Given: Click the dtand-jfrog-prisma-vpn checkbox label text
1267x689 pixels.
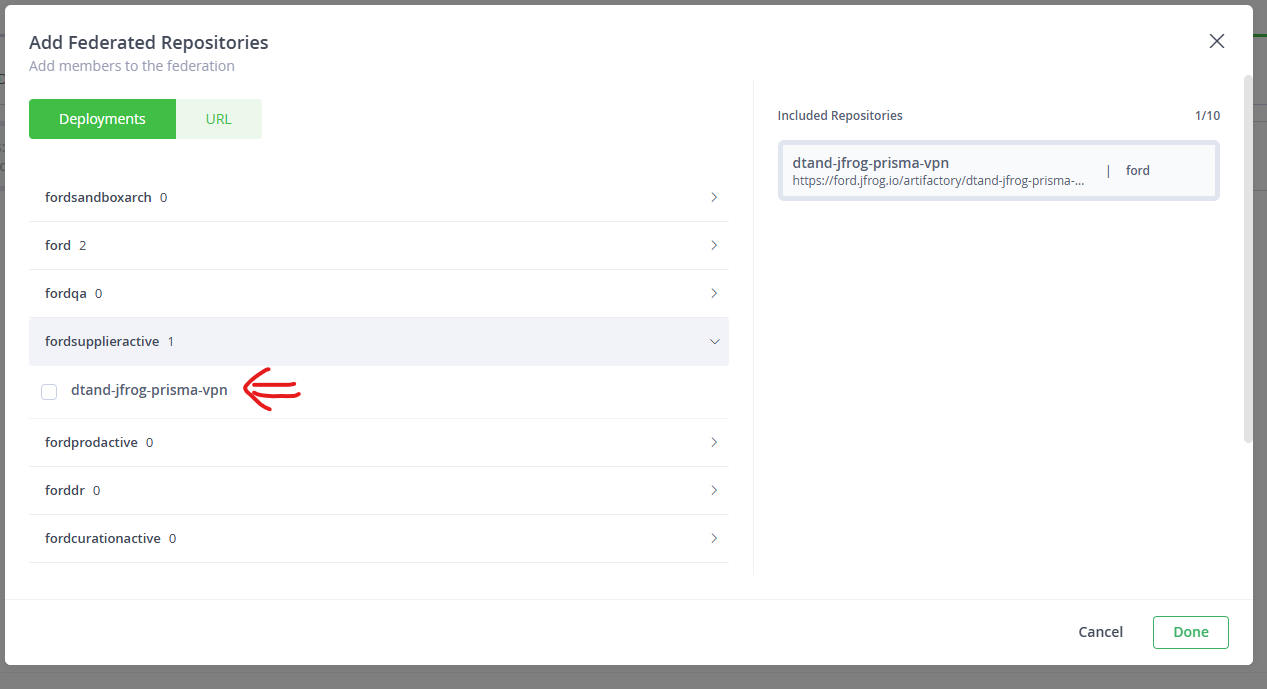Looking at the screenshot, I should click(x=149, y=390).
